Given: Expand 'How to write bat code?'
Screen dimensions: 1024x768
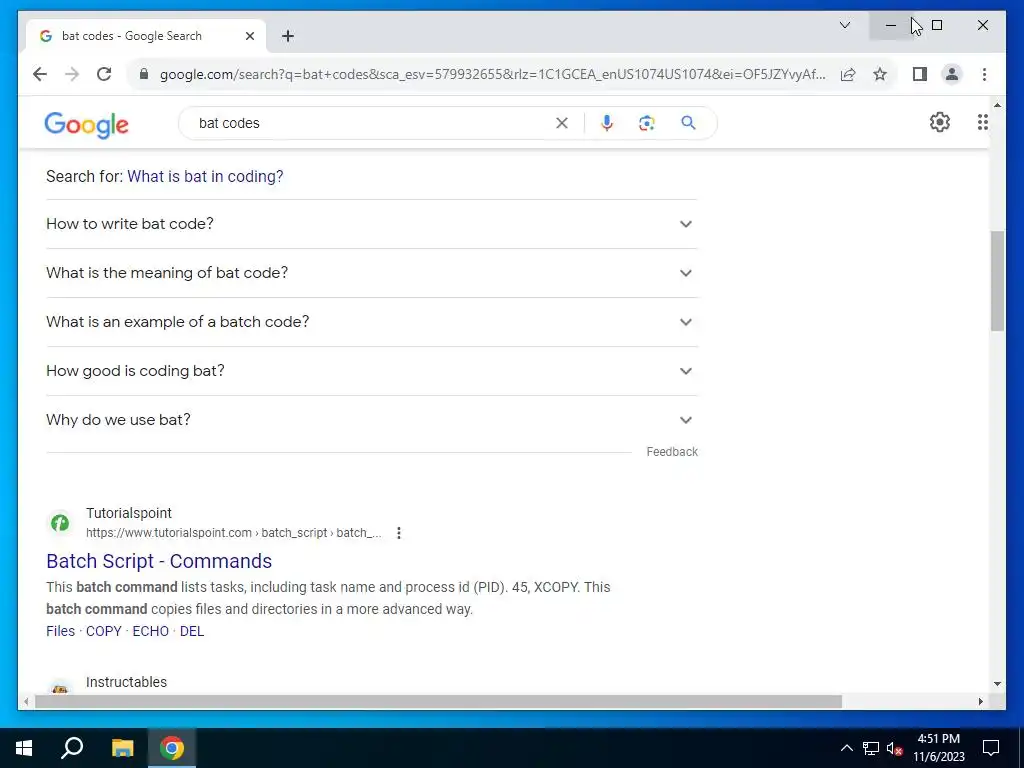Looking at the screenshot, I should (372, 224).
